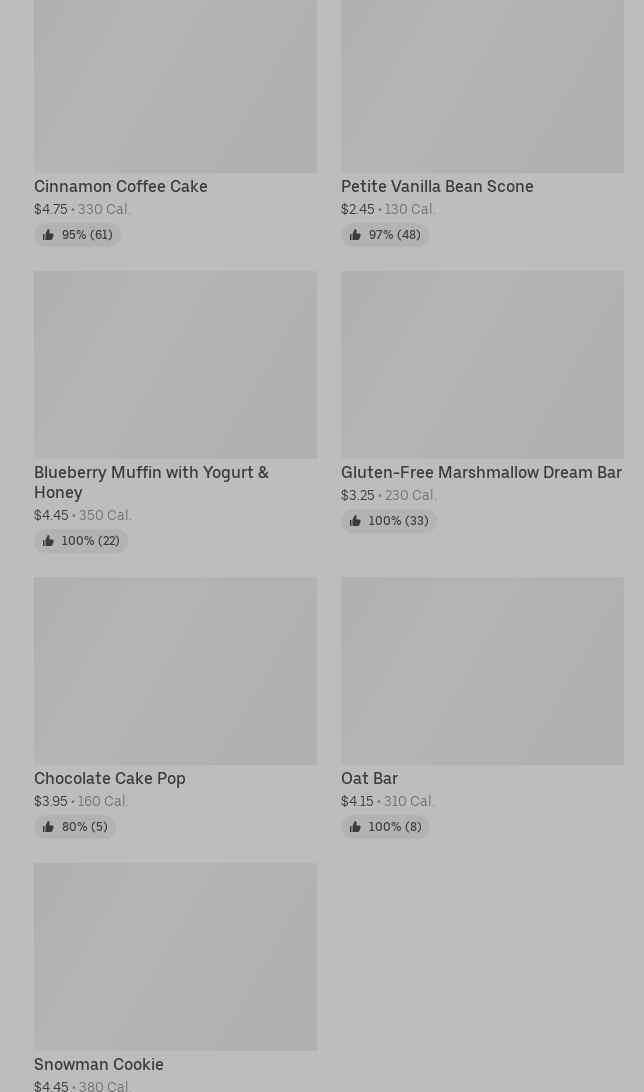The width and height of the screenshot is (644, 1092).
Task: Click thumbs-up icon for Blueberry Muffin
Action: [x=48, y=541]
